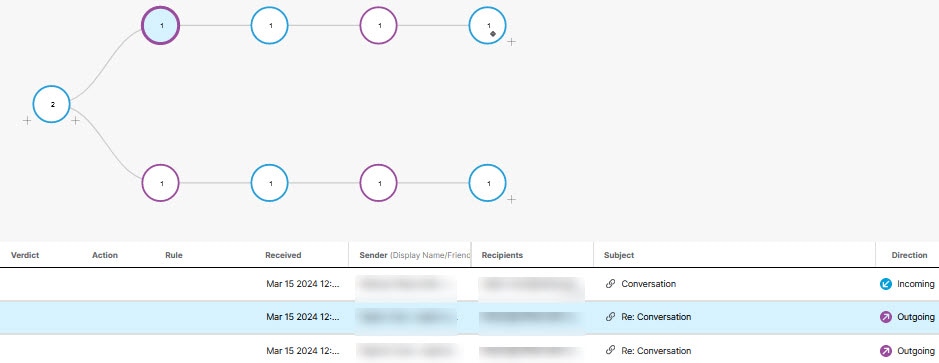The image size is (939, 363).
Task: Select the third purple node on upper branch
Action: coord(378,25)
